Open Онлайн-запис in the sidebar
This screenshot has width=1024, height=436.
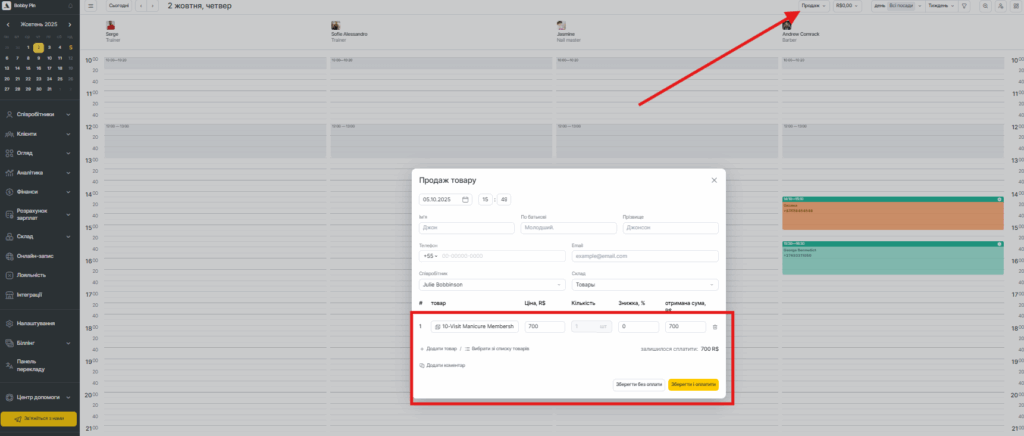39,256
